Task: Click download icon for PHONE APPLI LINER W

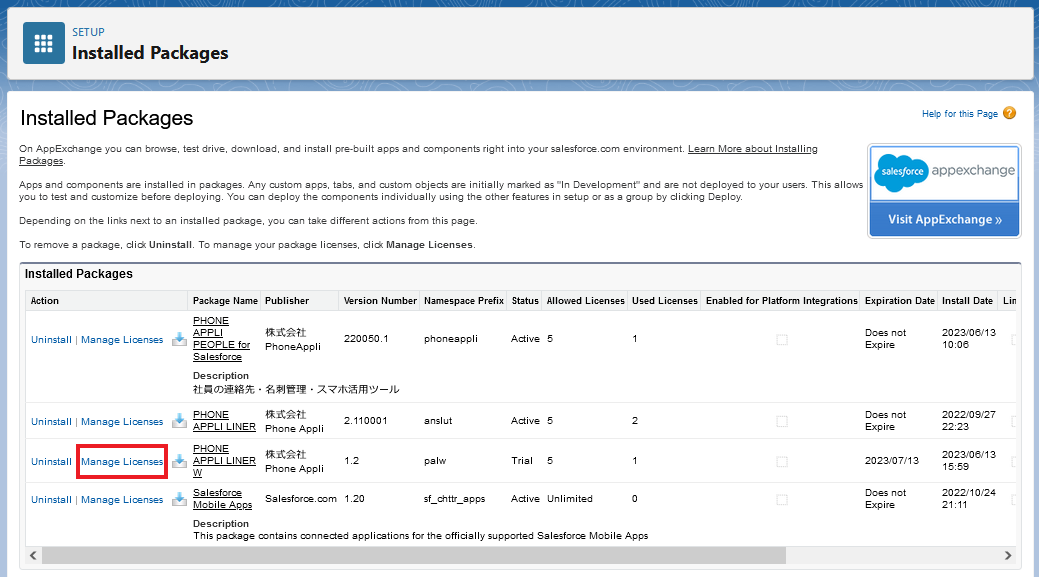Action: point(179,461)
